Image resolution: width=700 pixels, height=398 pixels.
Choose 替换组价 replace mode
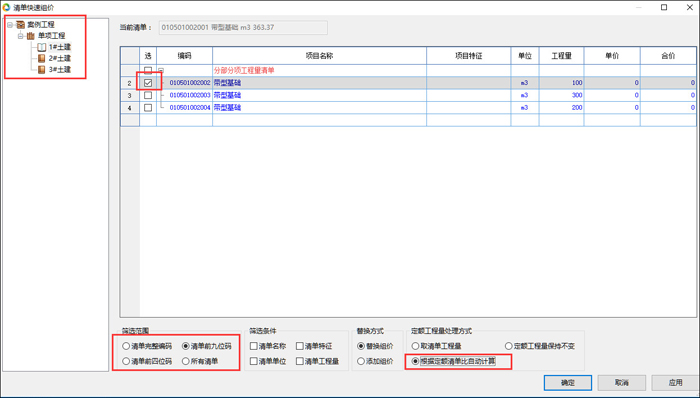(361, 346)
